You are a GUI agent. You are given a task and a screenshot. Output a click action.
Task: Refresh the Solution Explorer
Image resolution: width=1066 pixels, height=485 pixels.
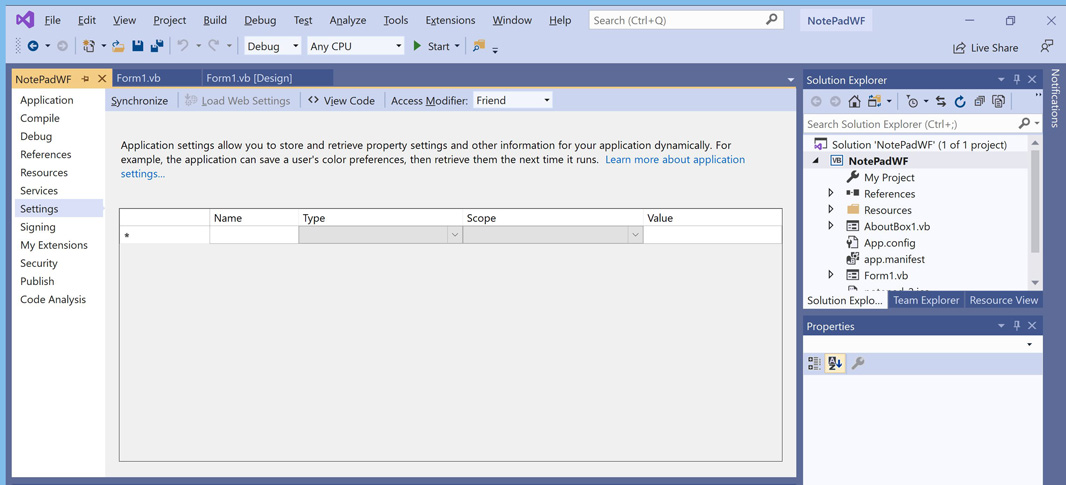pos(960,101)
